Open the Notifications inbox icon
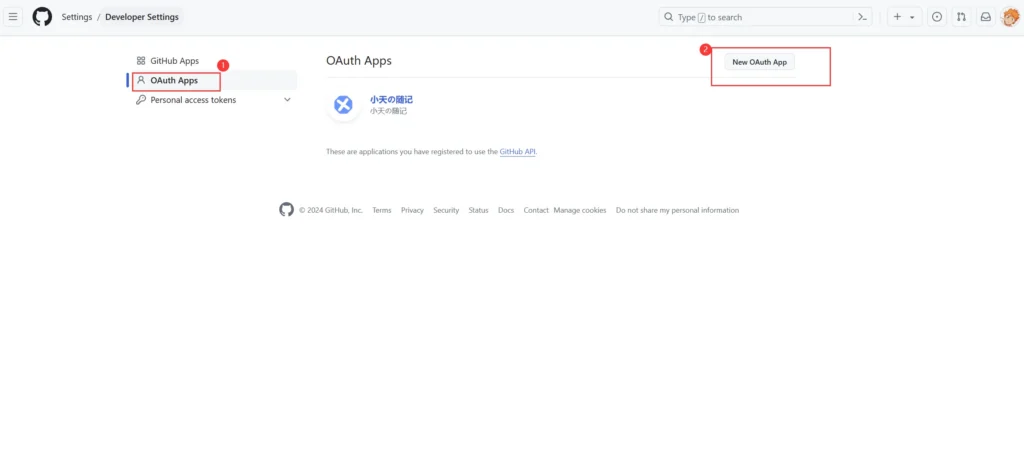This screenshot has height=451, width=1024. [985, 17]
